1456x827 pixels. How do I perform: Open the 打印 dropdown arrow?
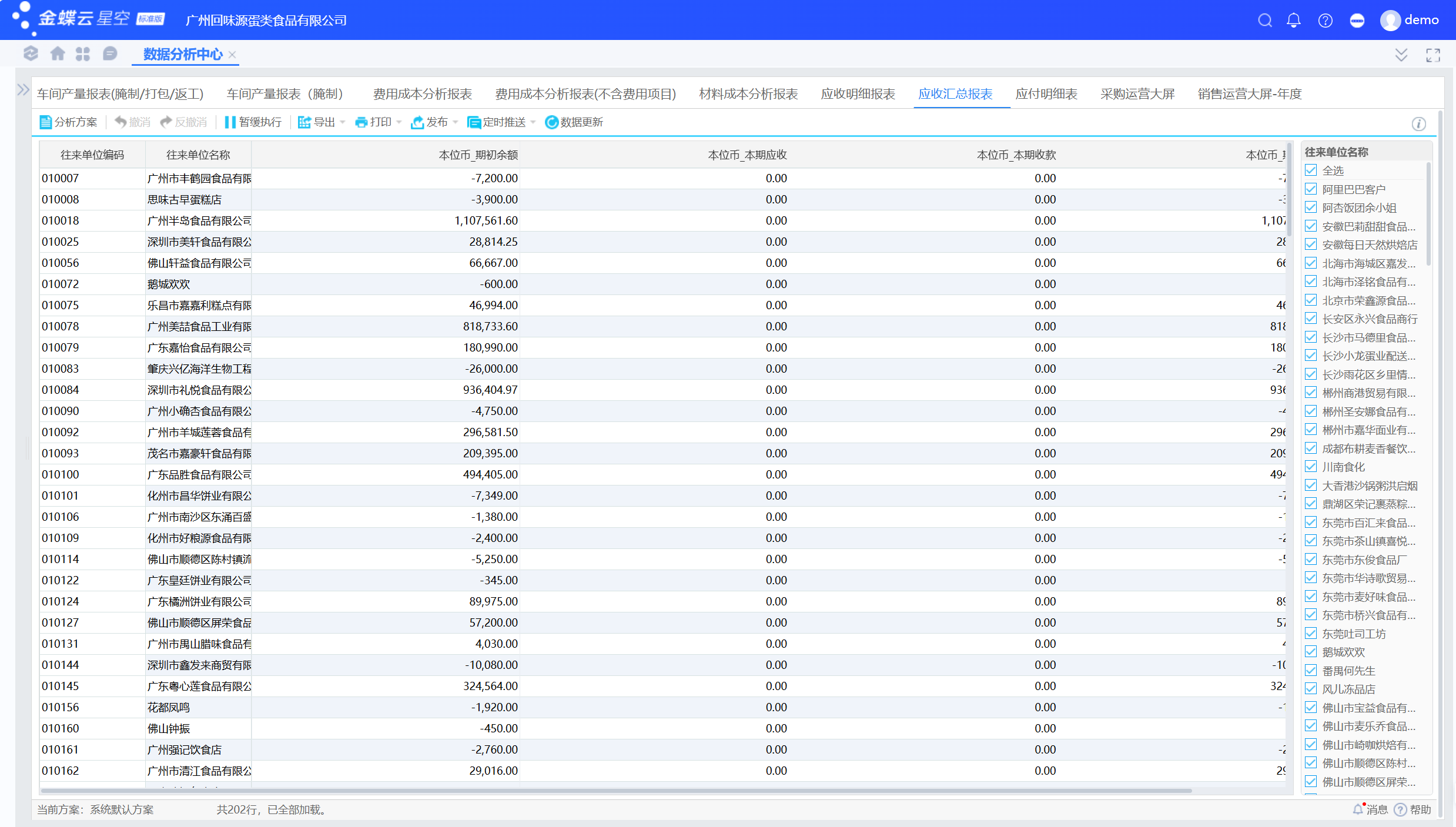[399, 122]
